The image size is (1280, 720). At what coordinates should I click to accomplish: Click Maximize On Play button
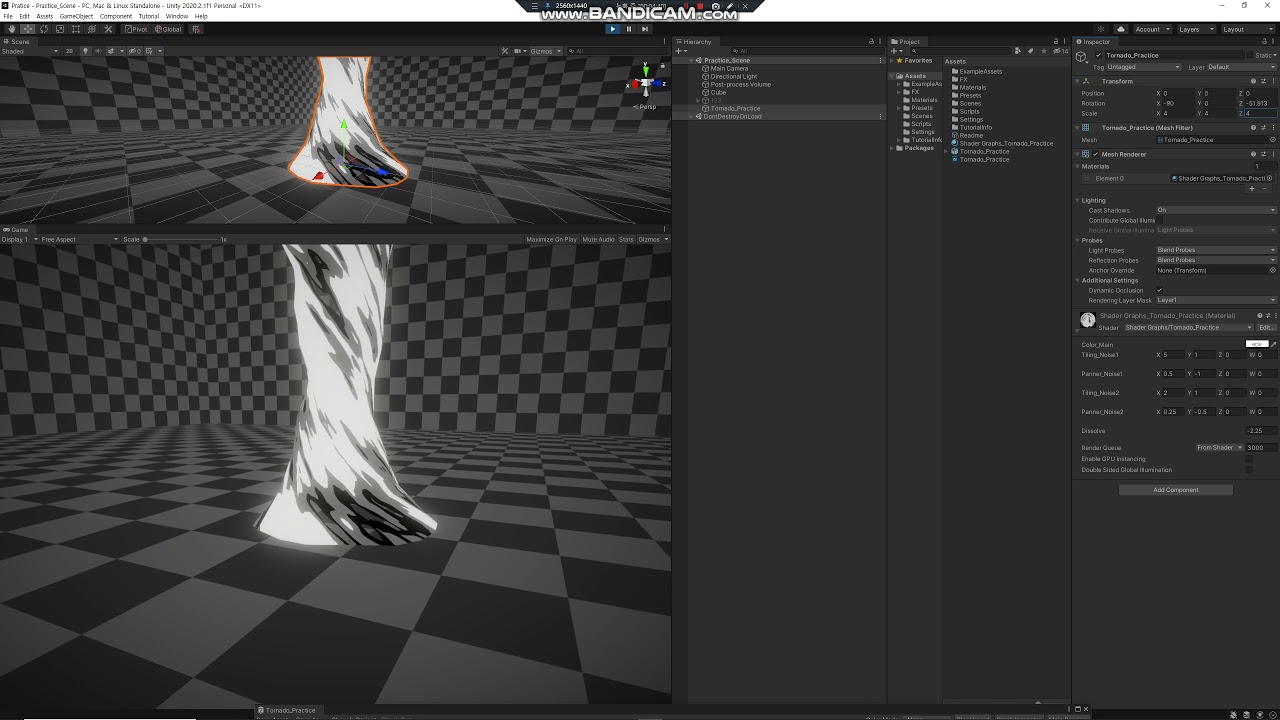[x=551, y=240]
